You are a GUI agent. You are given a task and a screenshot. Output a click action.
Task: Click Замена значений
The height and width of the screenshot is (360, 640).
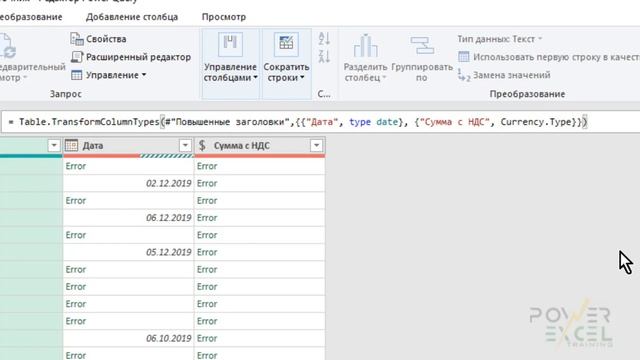click(512, 75)
